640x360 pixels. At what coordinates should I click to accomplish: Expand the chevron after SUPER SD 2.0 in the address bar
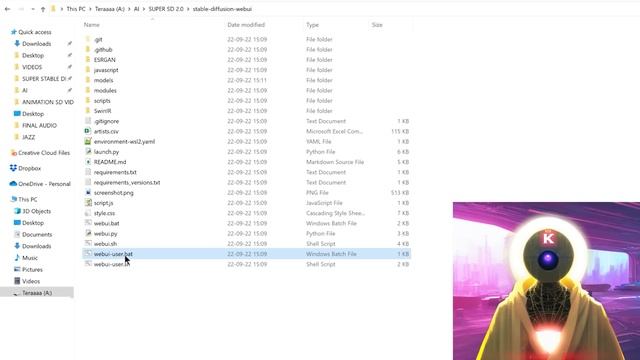coord(188,9)
